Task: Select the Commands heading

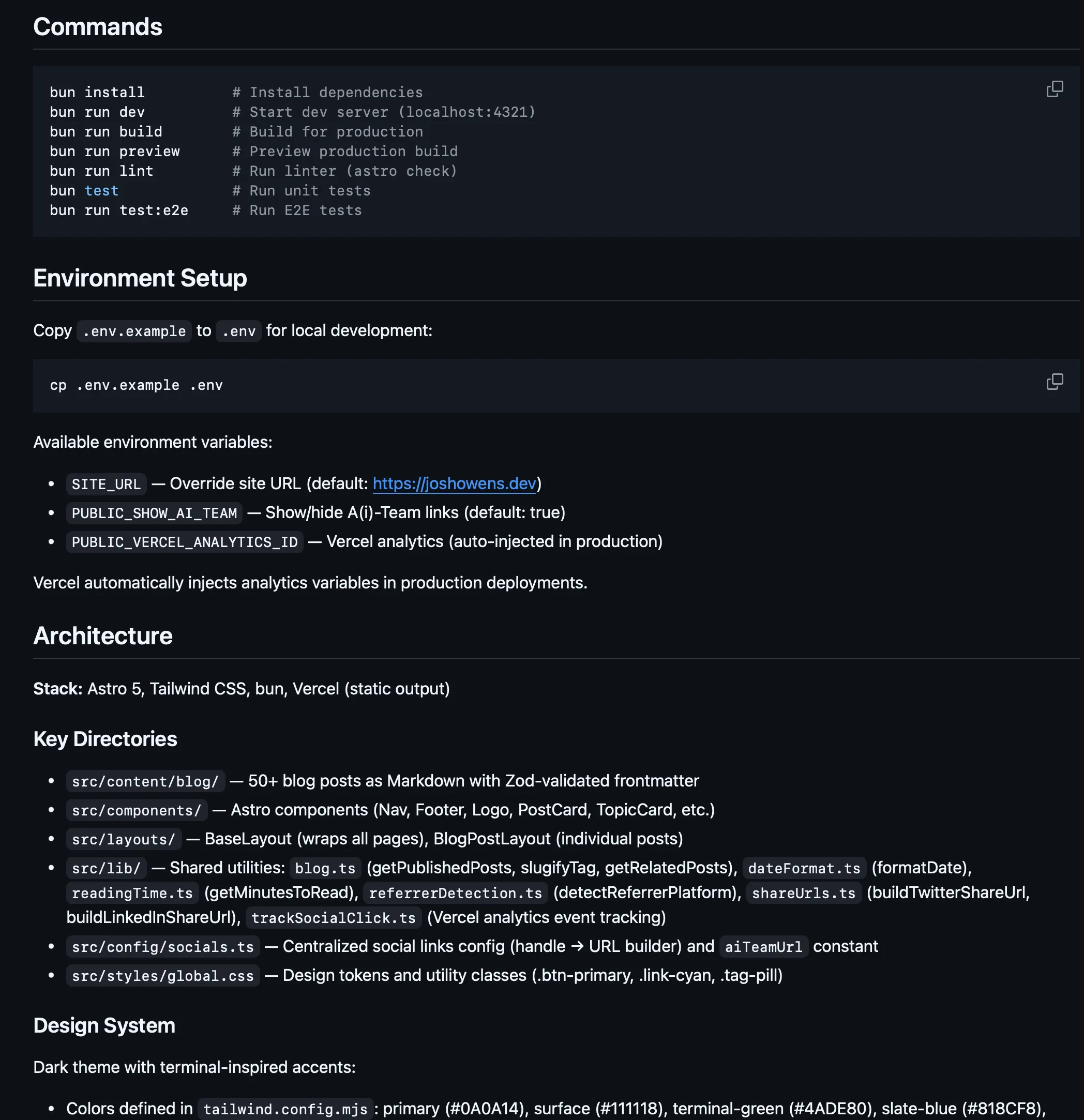Action: coord(97,26)
